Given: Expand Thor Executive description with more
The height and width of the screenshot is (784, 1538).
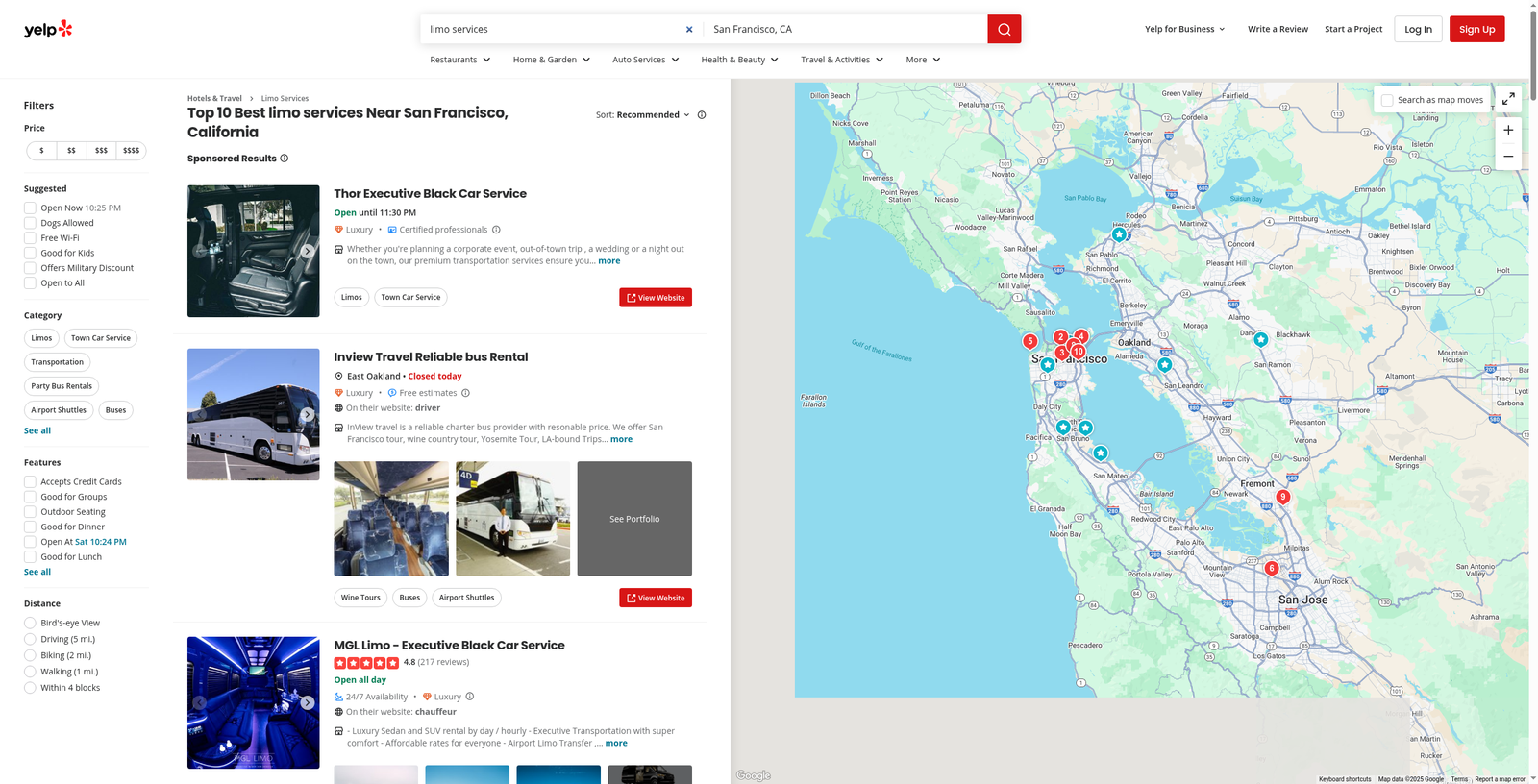Looking at the screenshot, I should [x=609, y=261].
